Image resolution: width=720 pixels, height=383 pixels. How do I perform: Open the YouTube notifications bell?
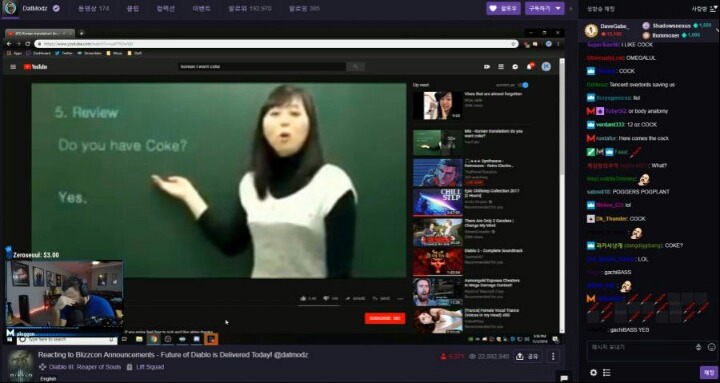coord(530,67)
